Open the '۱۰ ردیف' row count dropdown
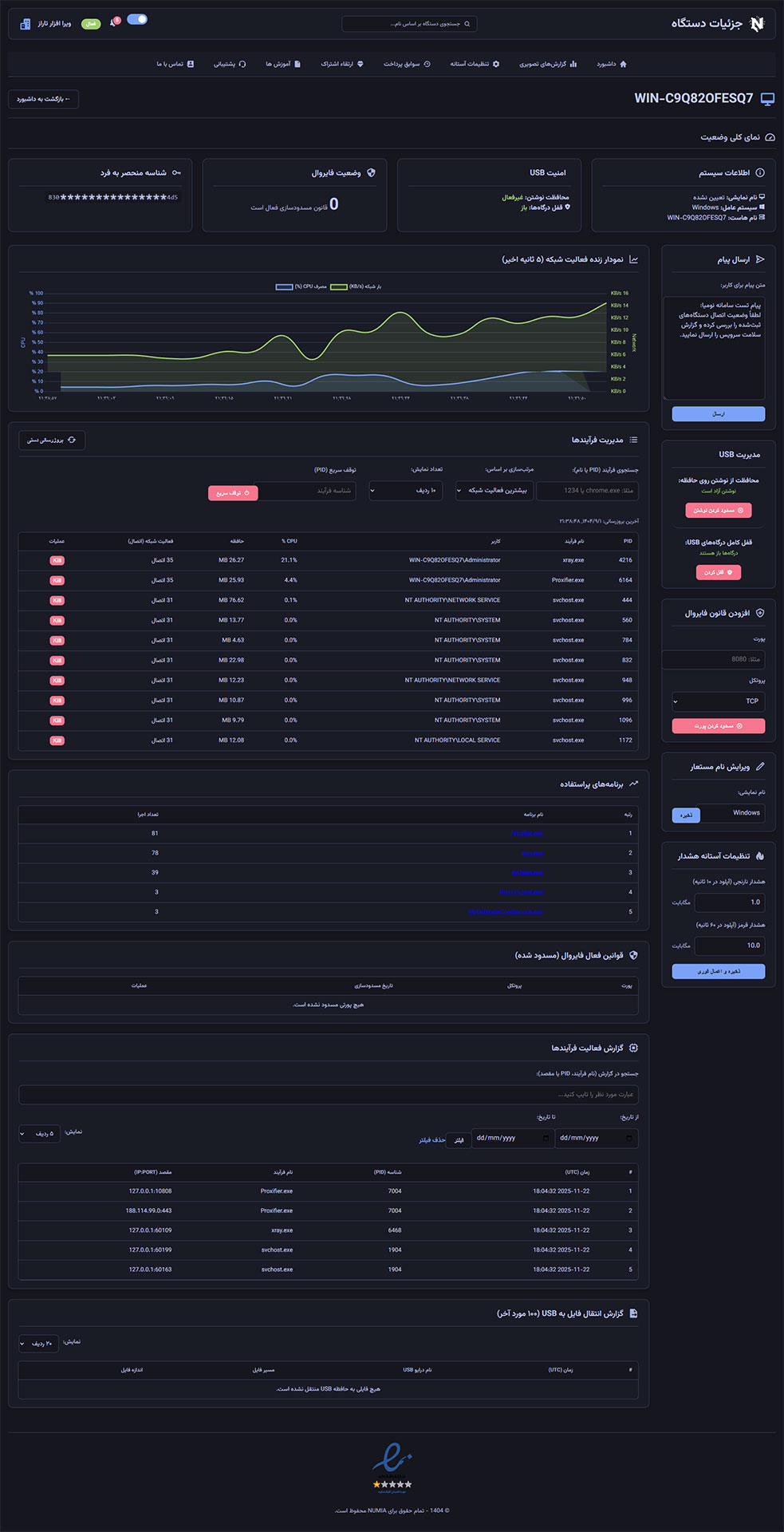 point(405,491)
